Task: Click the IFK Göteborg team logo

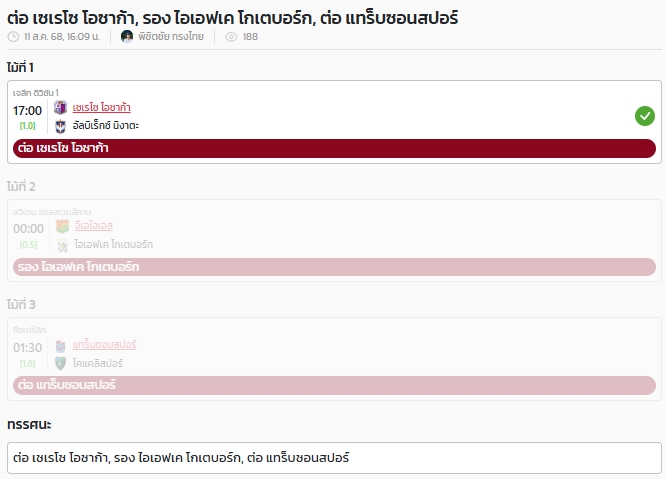Action: [62, 245]
